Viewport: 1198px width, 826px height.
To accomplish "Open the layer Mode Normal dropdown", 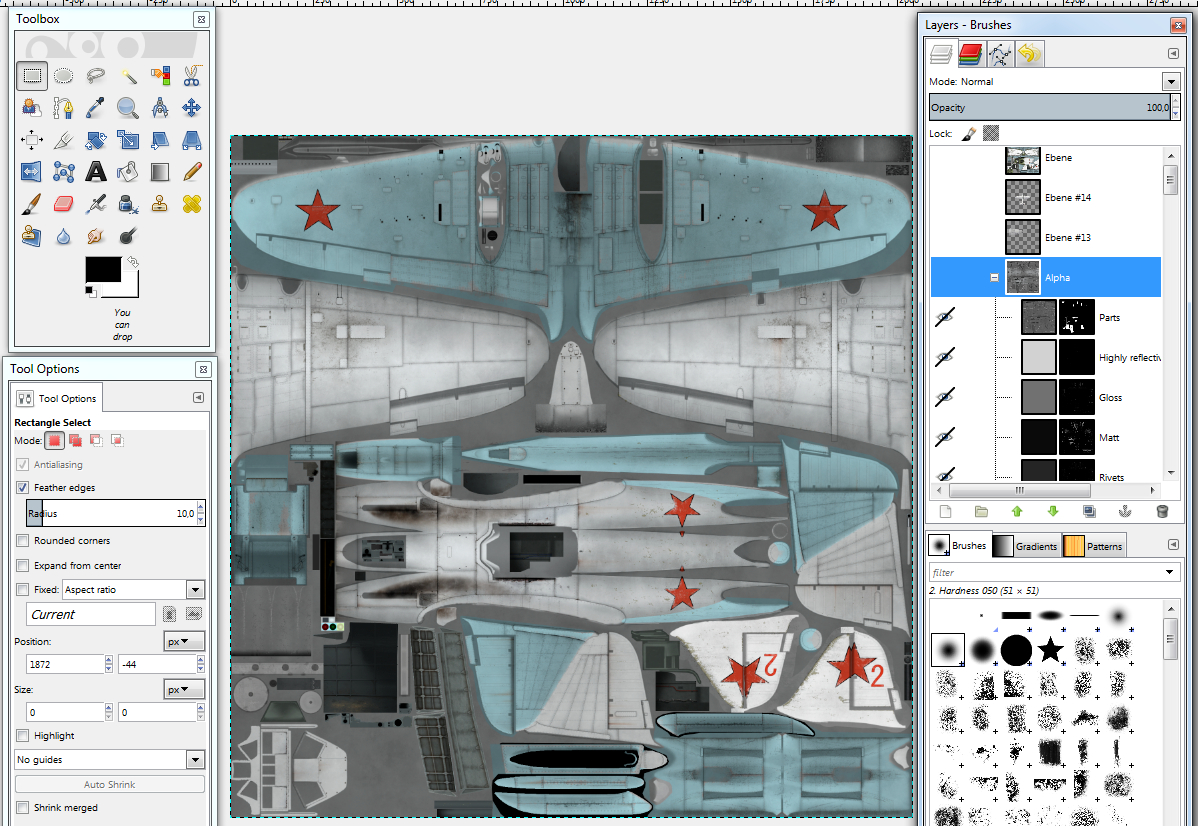I will tap(1170, 82).
